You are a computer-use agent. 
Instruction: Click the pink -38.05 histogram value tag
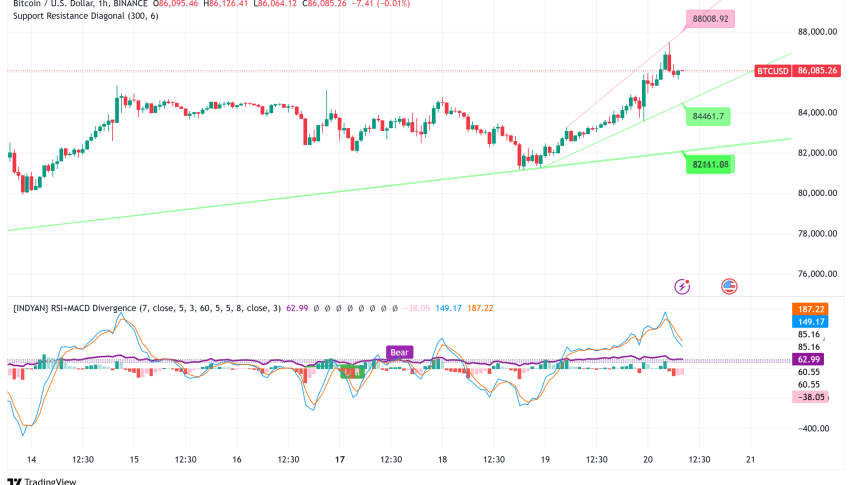click(x=811, y=397)
